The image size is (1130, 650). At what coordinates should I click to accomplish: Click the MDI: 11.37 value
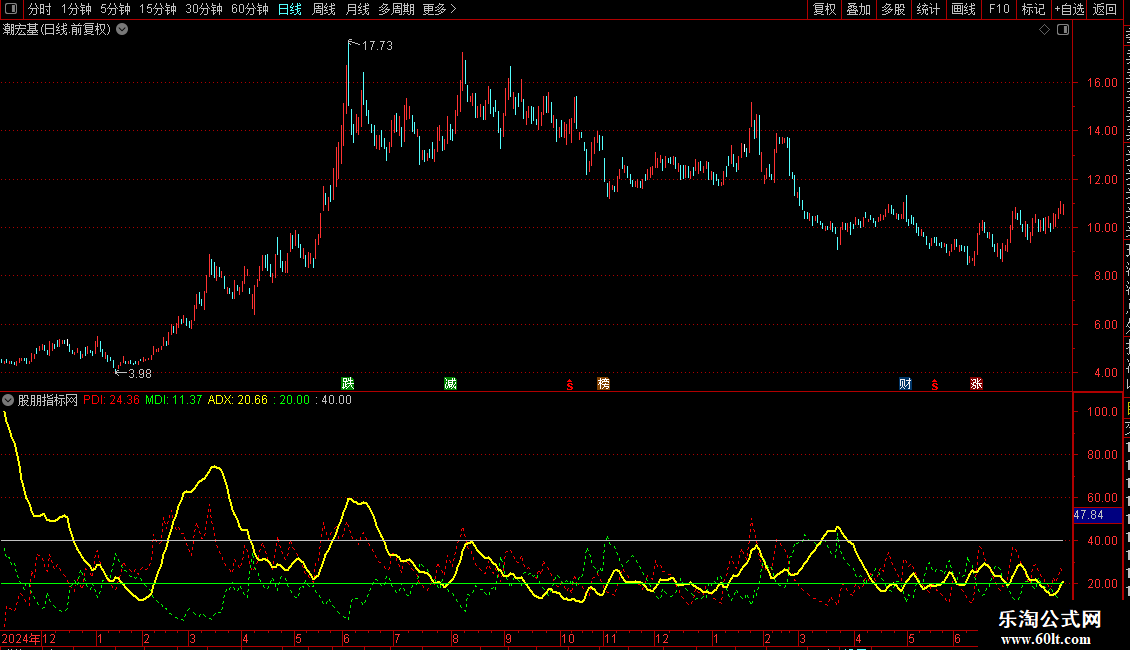point(174,400)
